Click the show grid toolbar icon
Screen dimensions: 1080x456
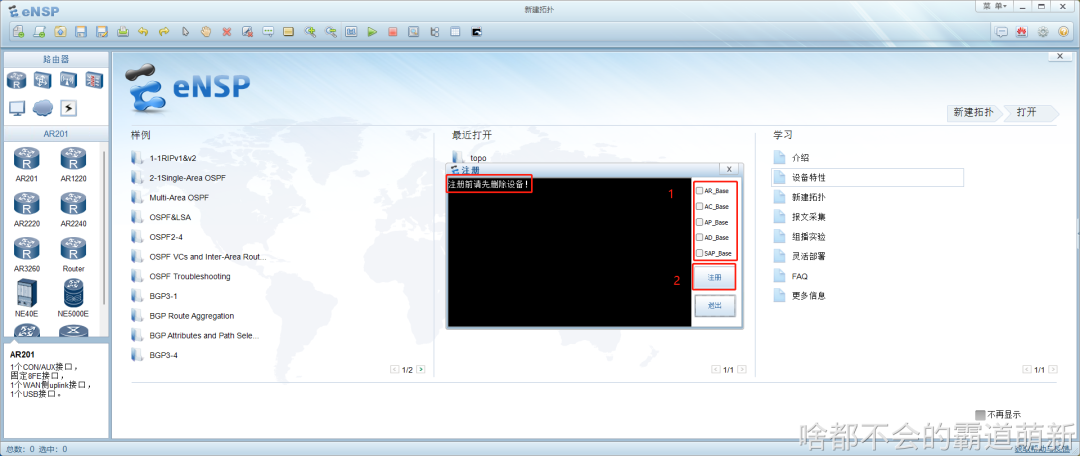[455, 32]
